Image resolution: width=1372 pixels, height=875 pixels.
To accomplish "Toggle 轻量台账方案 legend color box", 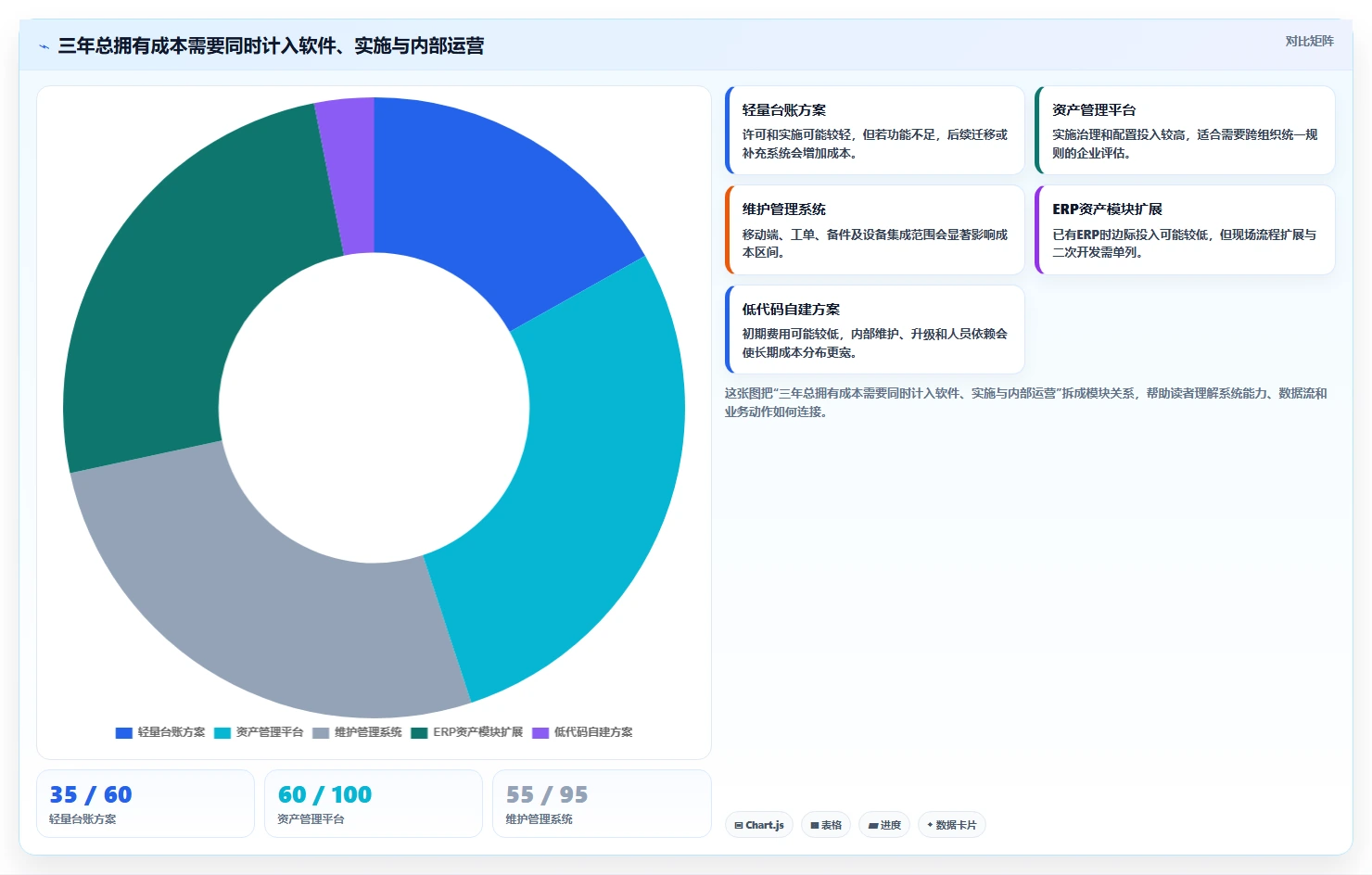I will (x=124, y=732).
